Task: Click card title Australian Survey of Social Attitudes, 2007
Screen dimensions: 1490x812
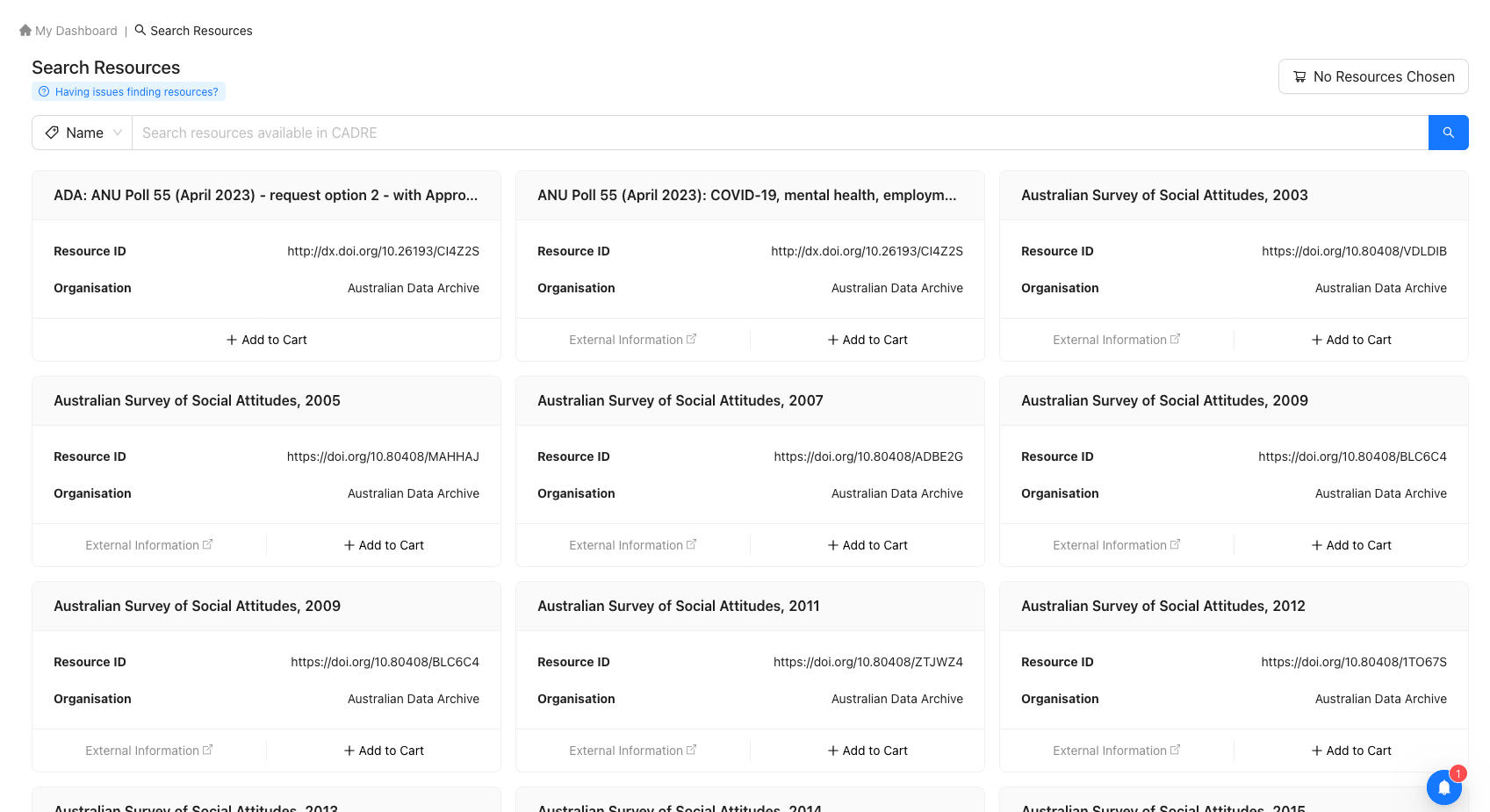Action: click(x=680, y=400)
